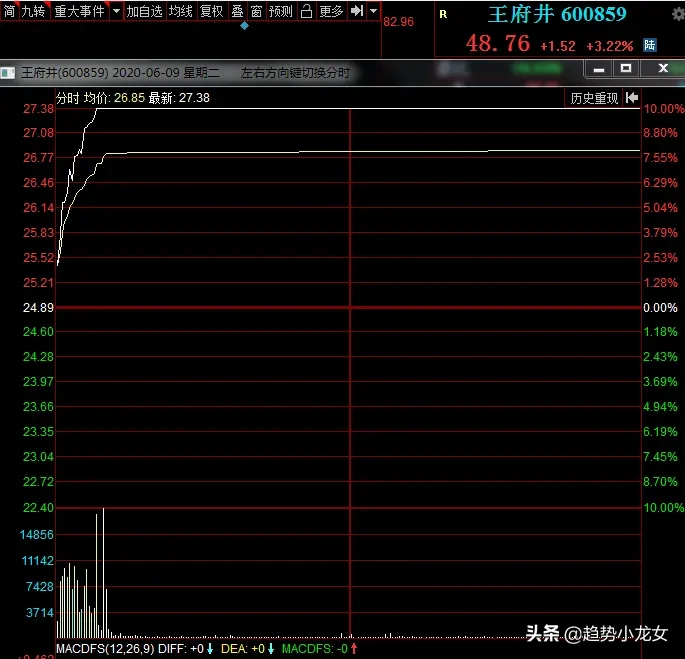Maximize the intraday chart window

click(x=626, y=68)
